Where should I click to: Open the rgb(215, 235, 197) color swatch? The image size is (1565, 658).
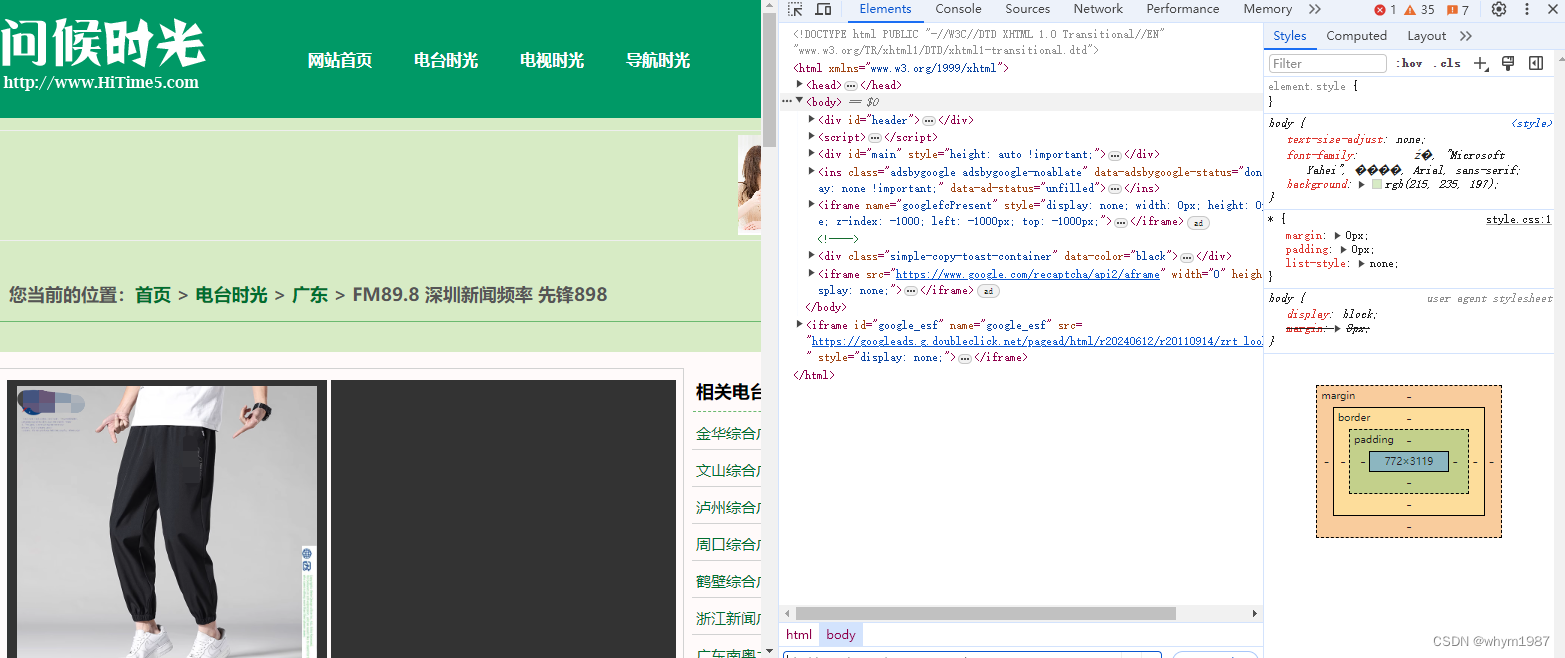tap(1376, 184)
